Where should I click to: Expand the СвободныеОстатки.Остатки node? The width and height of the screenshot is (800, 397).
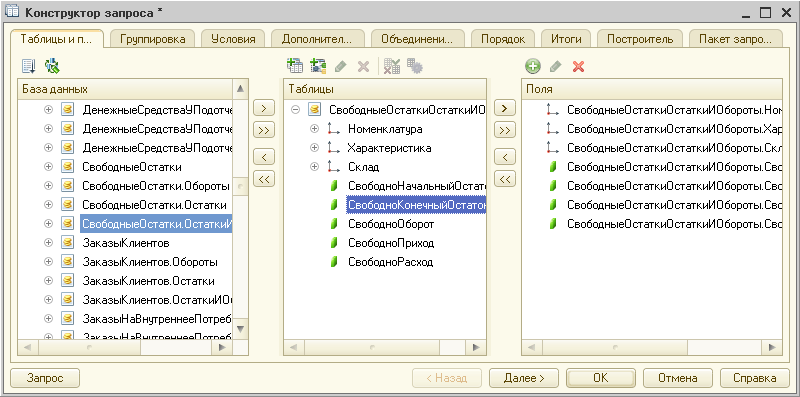(x=48, y=205)
